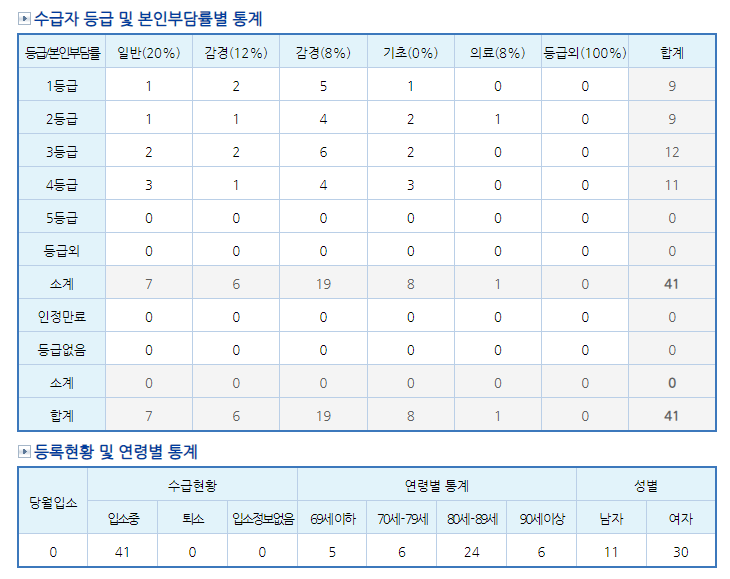Select the 1등급 row label

tap(62, 86)
